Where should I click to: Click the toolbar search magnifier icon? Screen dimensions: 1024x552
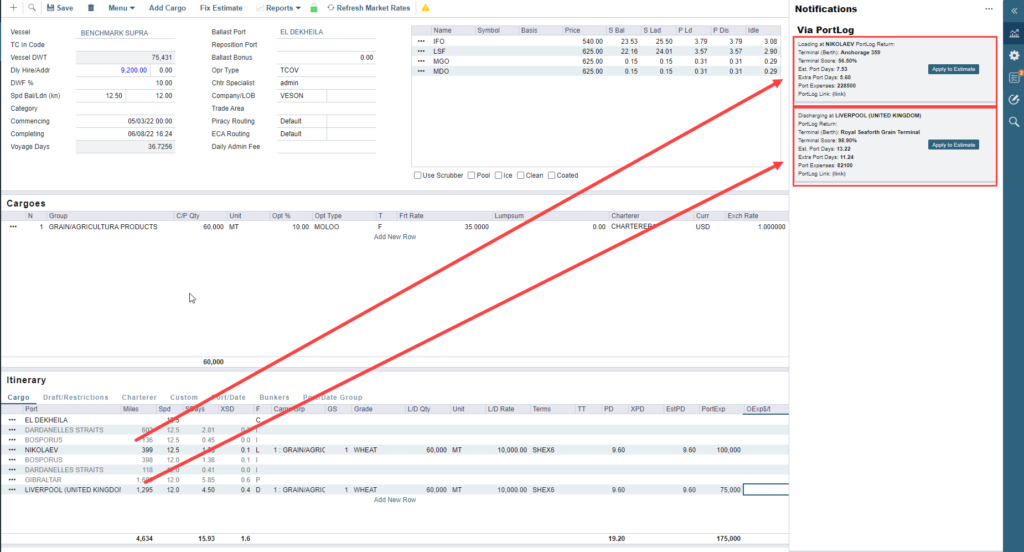click(x=31, y=8)
